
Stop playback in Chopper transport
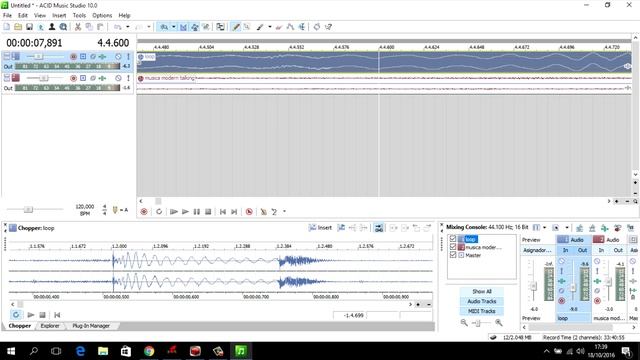[42, 315]
